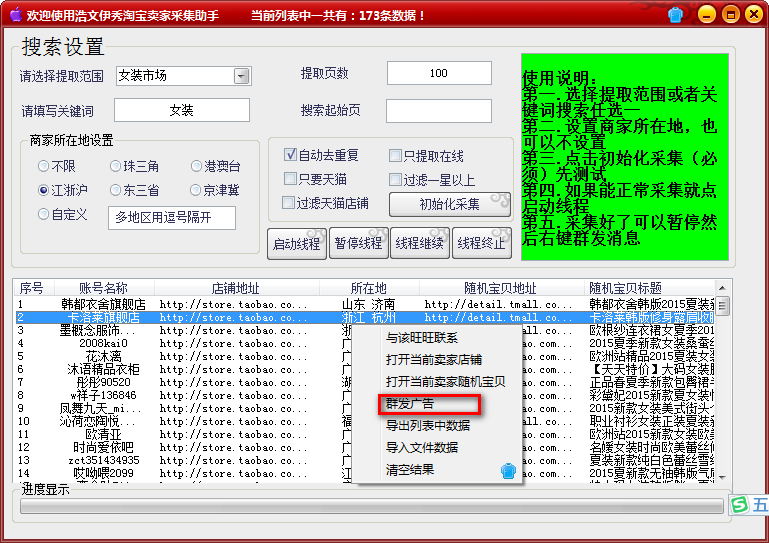This screenshot has height=543, width=769.
Task: Select row w祥子136846
Action: 365,395
